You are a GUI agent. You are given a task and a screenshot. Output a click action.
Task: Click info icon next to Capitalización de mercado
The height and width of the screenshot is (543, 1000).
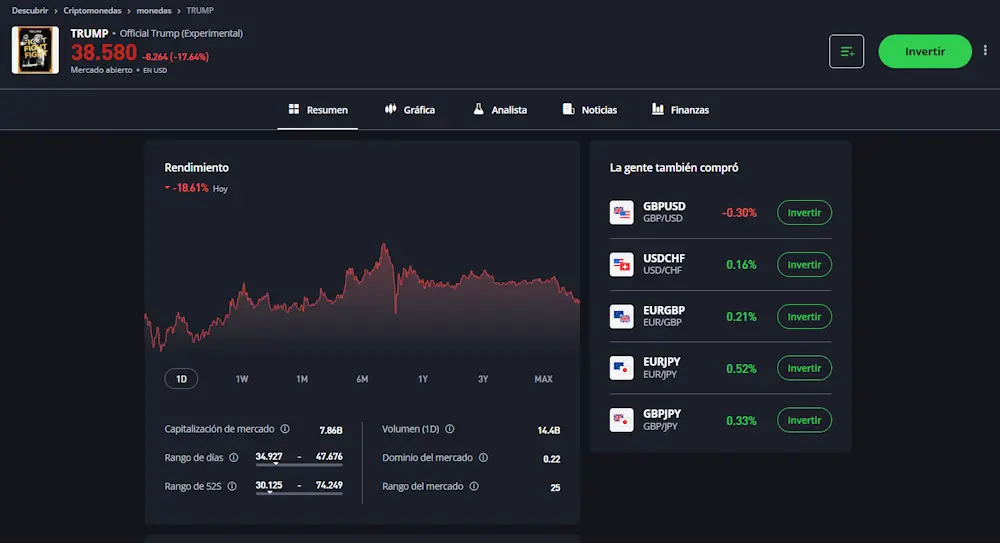285,429
